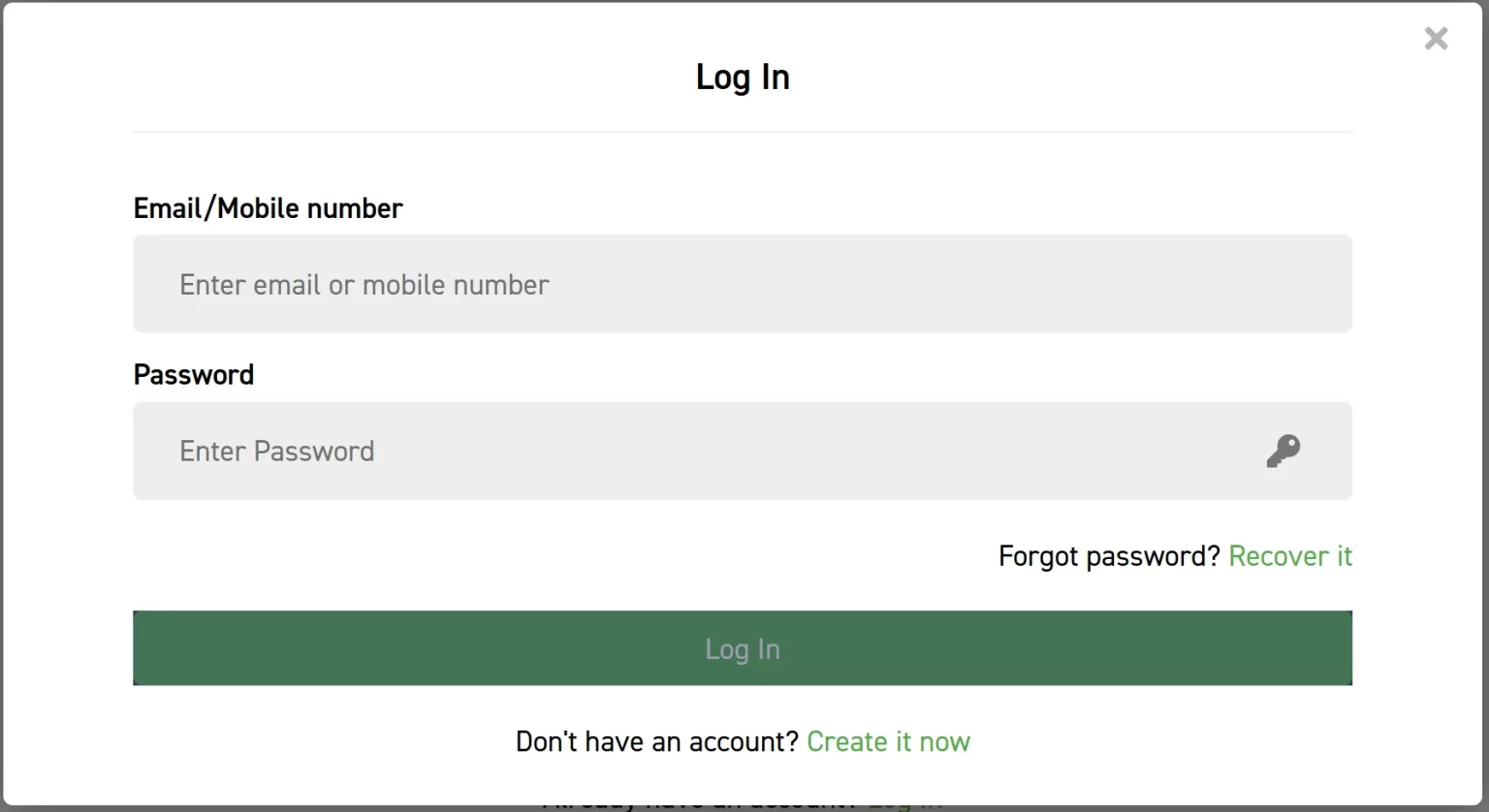Click the Password field label
The height and width of the screenshot is (812, 1489).
[x=194, y=375]
